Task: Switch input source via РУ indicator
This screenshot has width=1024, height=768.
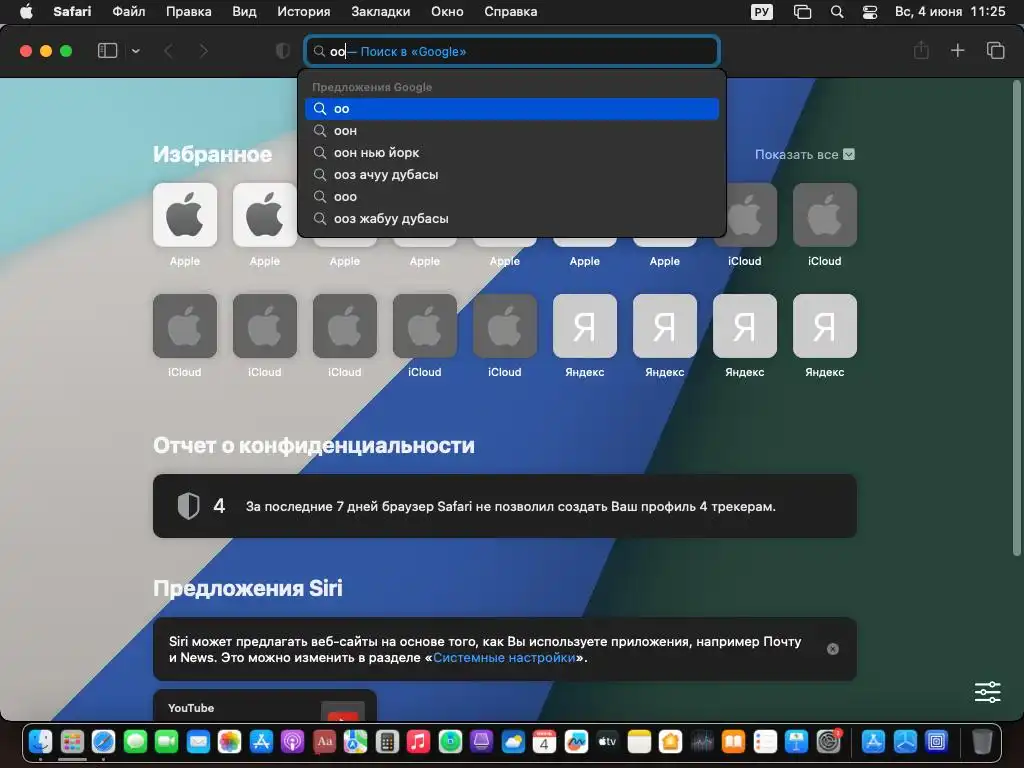Action: (x=761, y=12)
